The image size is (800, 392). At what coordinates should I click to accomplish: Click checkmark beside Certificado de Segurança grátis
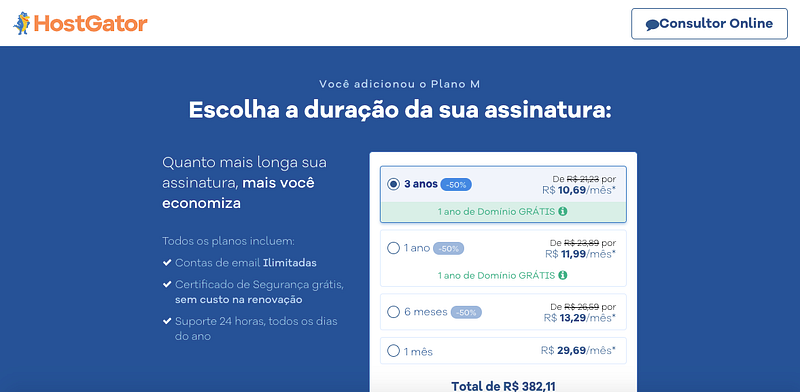(166, 284)
